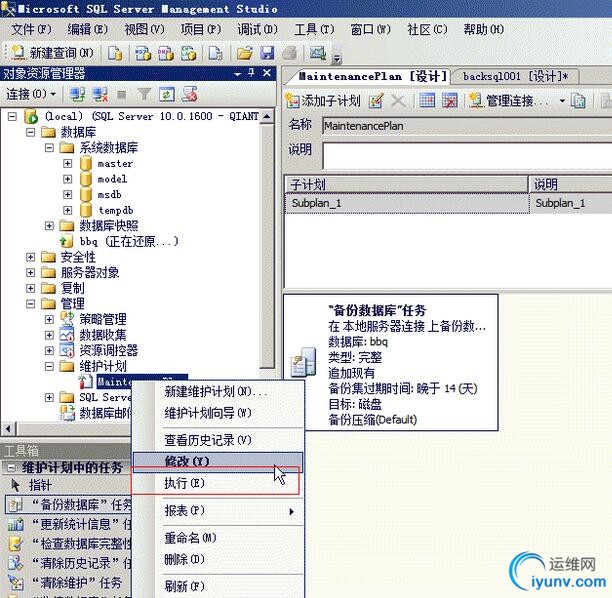Image resolution: width=612 pixels, height=598 pixels.
Task: Select the 资源调控器 node
Action: click(109, 351)
